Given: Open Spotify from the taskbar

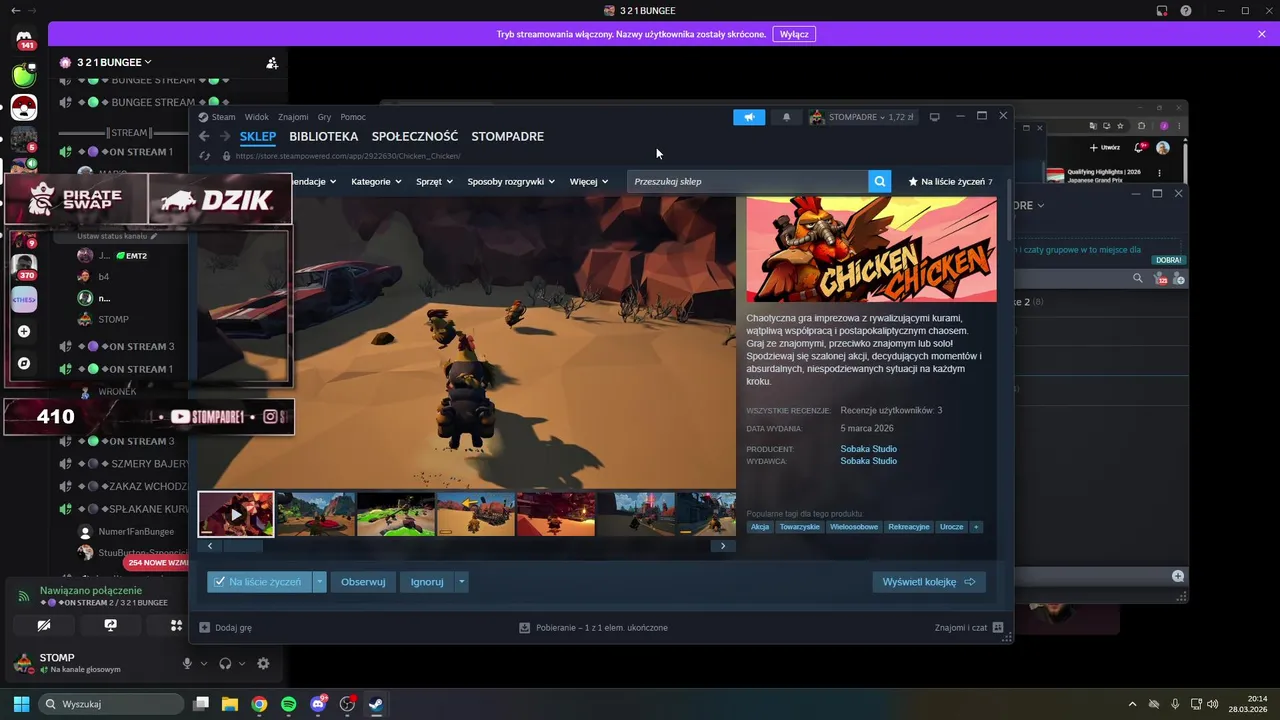Looking at the screenshot, I should pos(288,704).
